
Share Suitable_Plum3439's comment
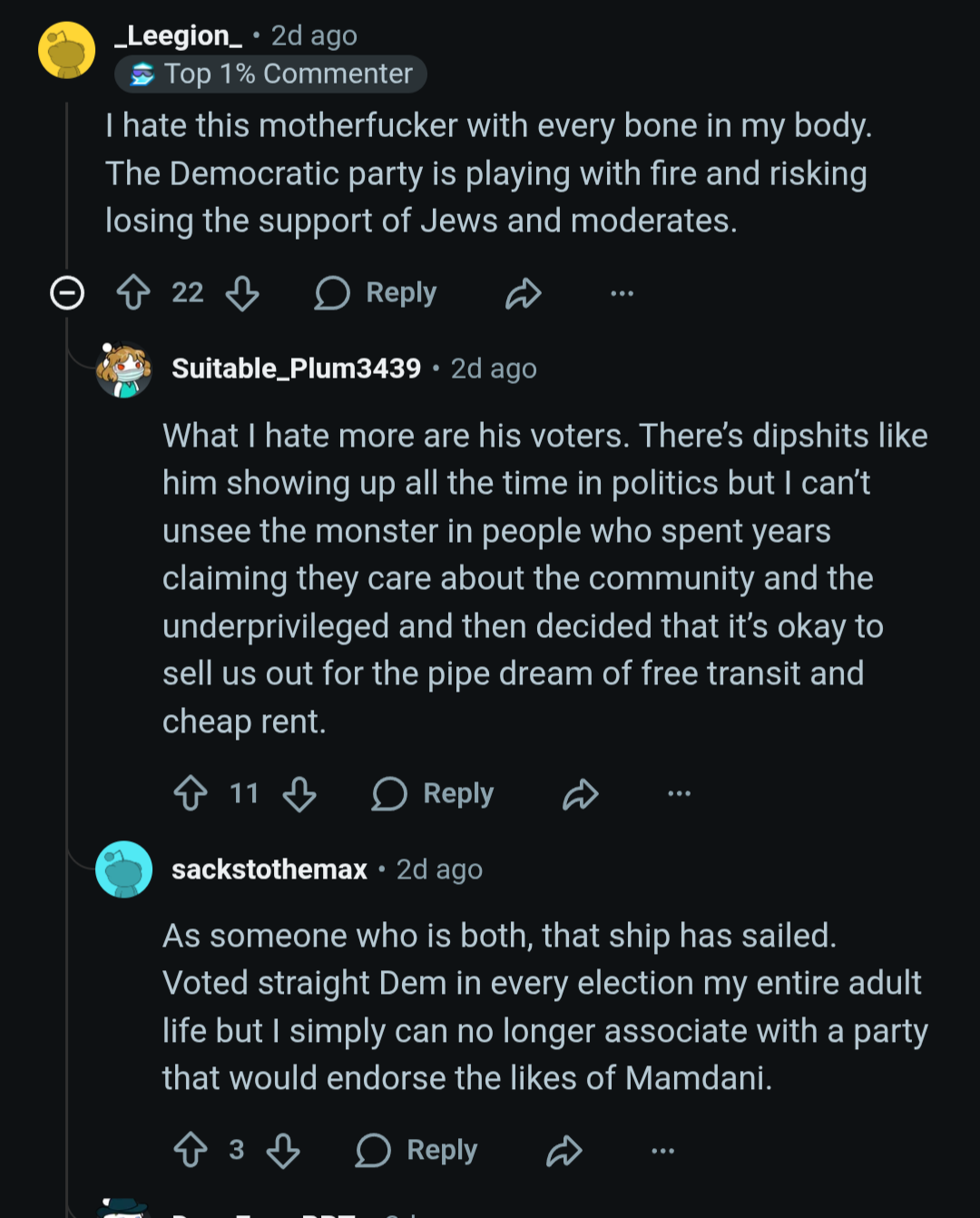tap(581, 793)
